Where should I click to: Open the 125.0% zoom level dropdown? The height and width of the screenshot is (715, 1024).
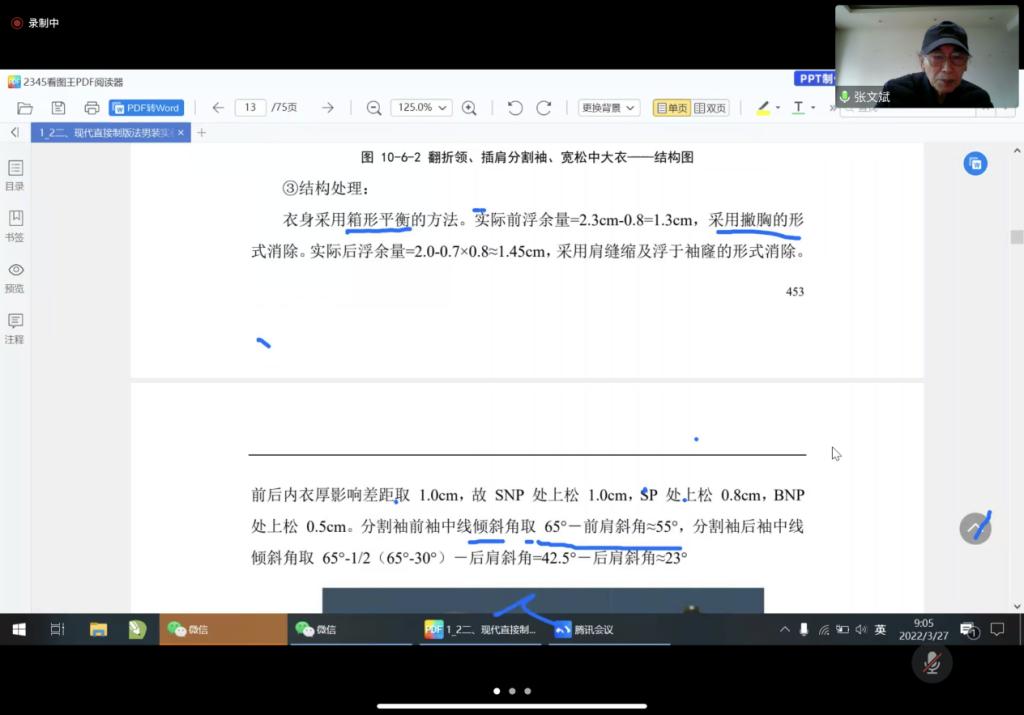coord(421,108)
